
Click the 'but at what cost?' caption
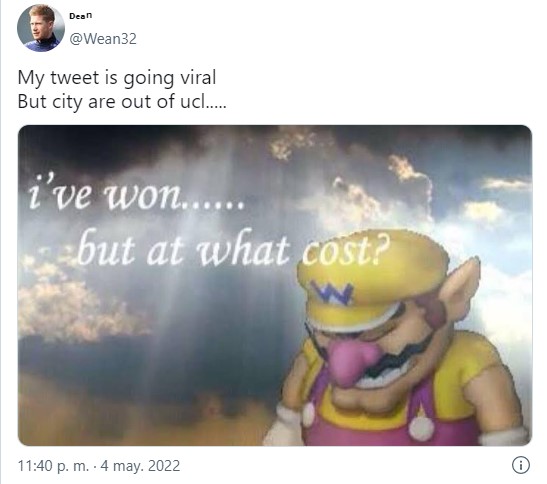pos(232,248)
